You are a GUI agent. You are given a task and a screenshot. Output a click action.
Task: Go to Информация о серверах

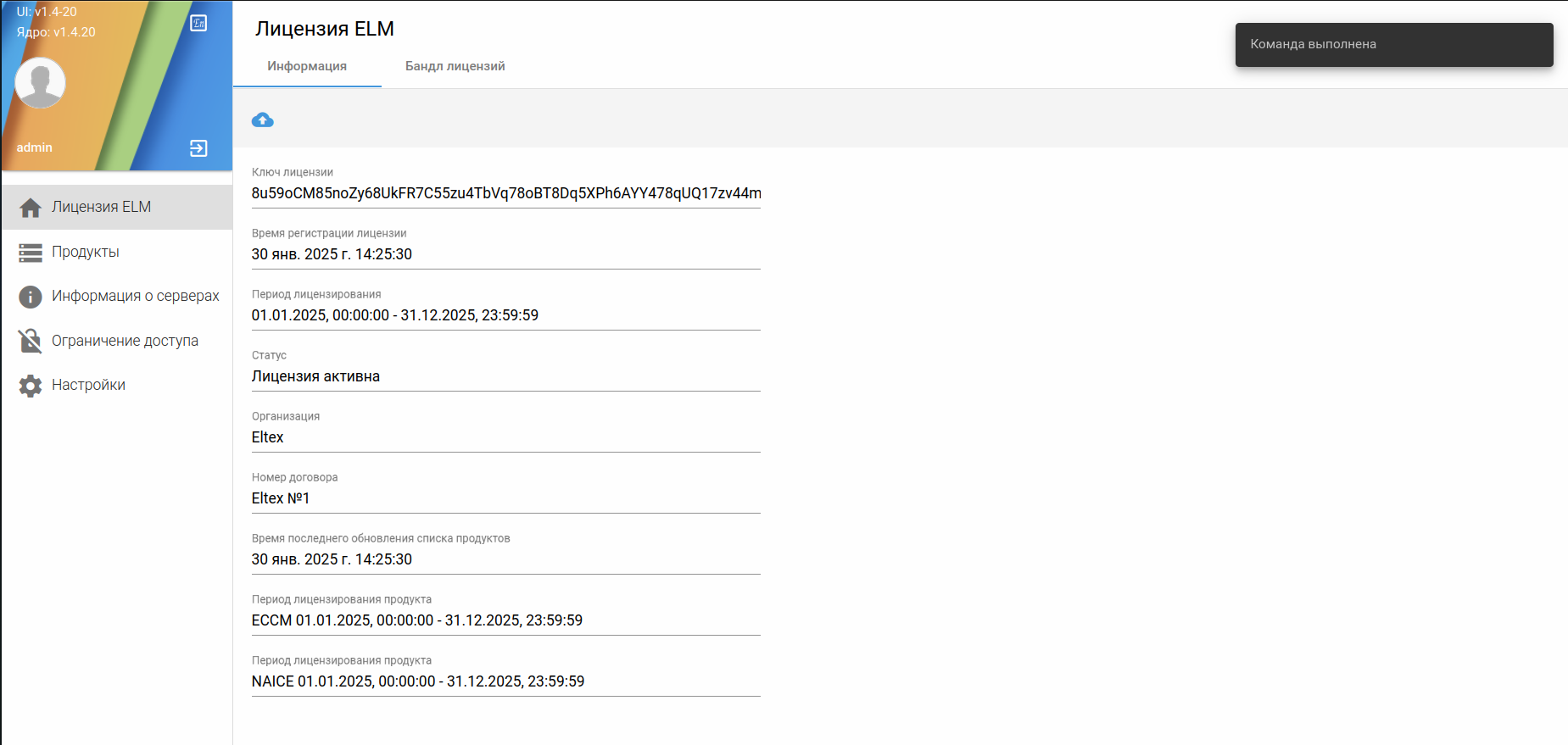(135, 296)
